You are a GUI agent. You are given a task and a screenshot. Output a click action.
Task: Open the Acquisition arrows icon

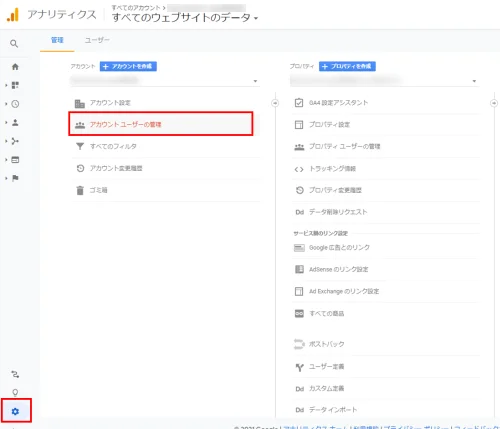(15, 141)
